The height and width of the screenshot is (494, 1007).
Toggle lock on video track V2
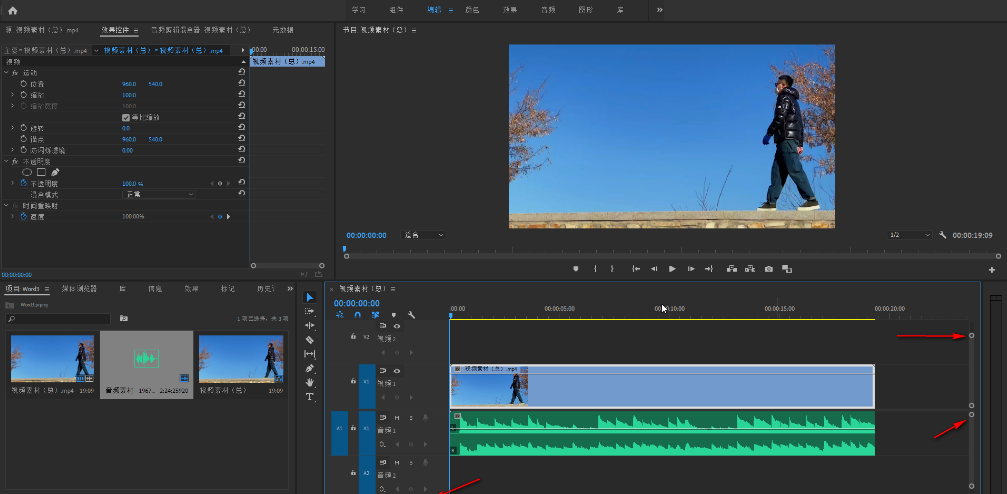point(353,337)
